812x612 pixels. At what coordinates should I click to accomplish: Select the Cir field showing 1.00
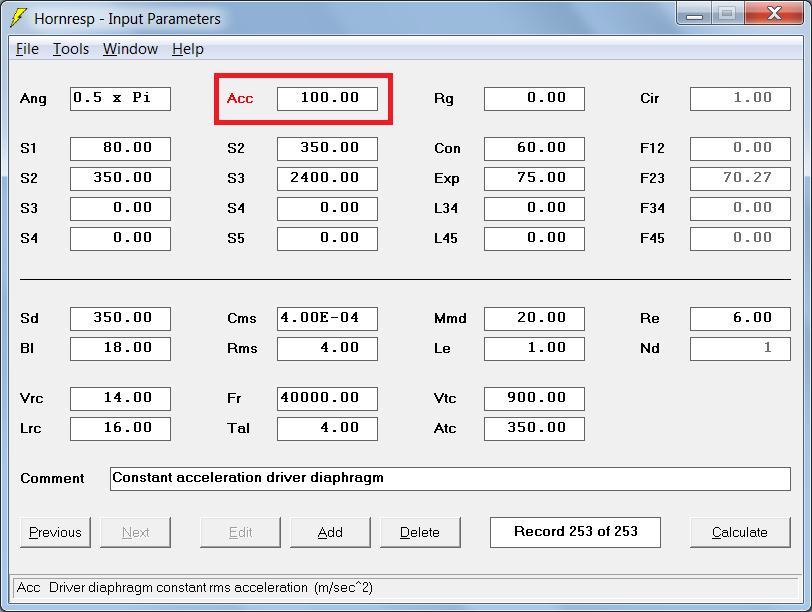tap(741, 99)
